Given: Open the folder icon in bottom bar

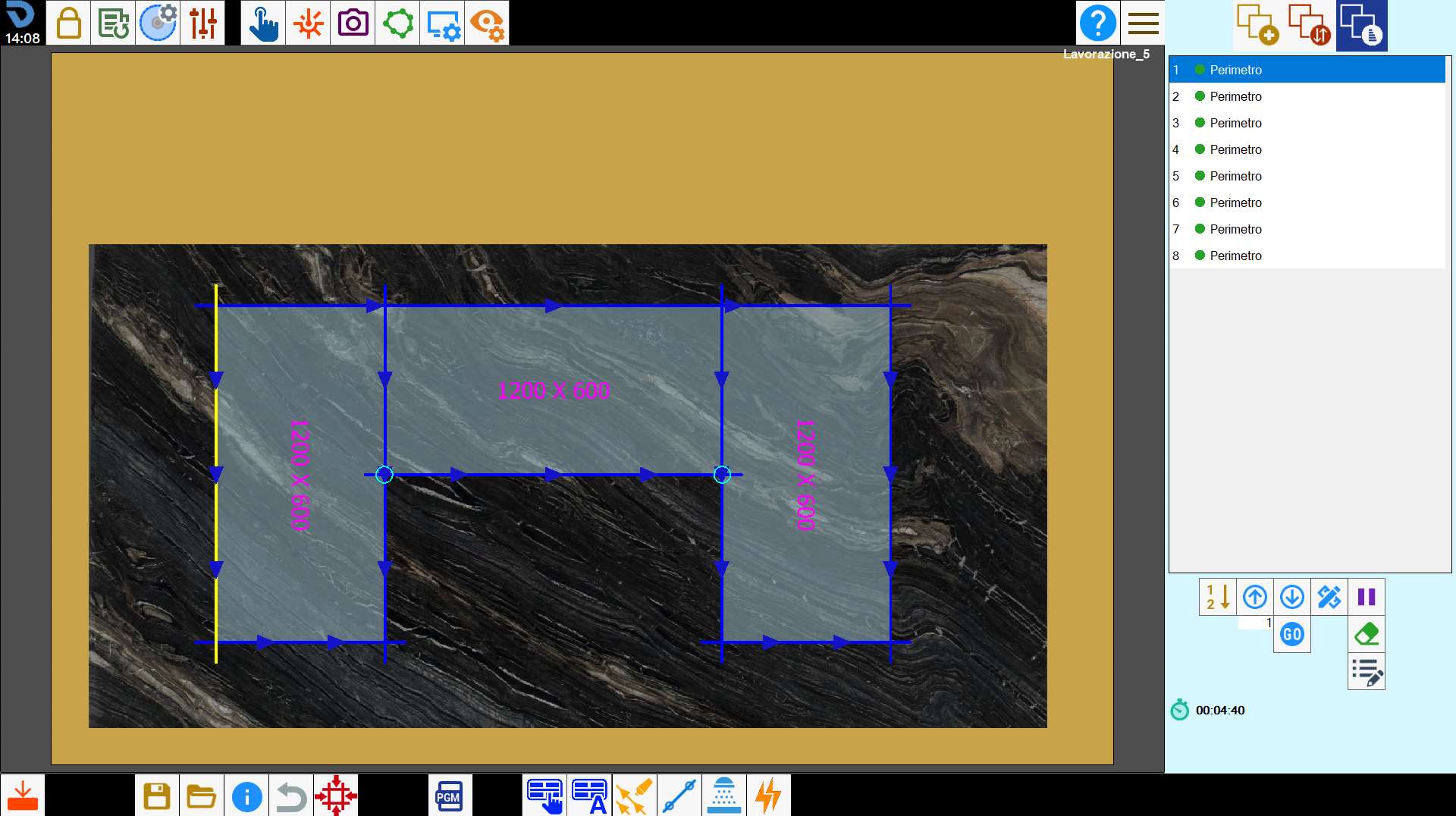Looking at the screenshot, I should [x=202, y=796].
